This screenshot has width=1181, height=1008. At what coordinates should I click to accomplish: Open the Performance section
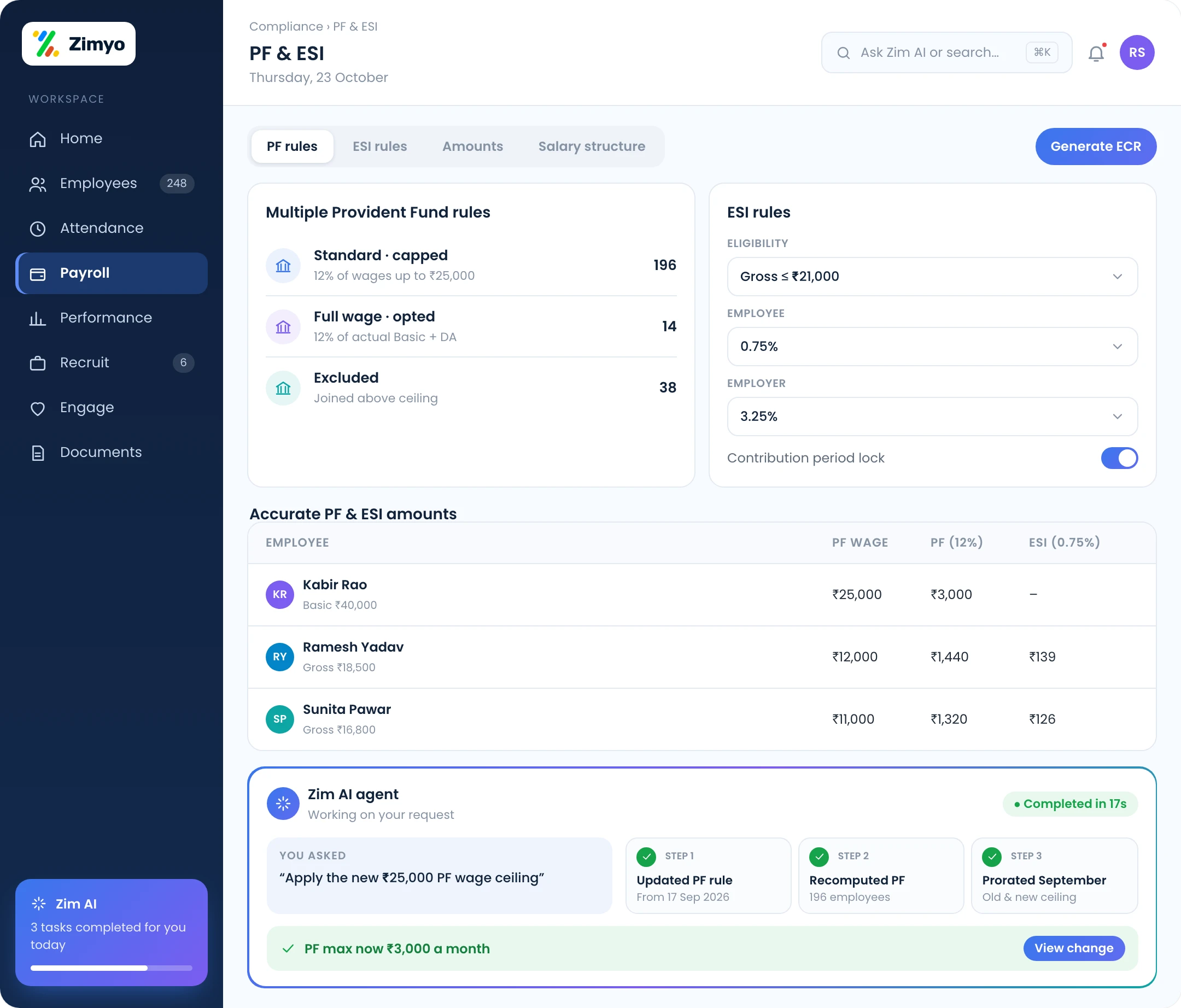tap(111, 318)
